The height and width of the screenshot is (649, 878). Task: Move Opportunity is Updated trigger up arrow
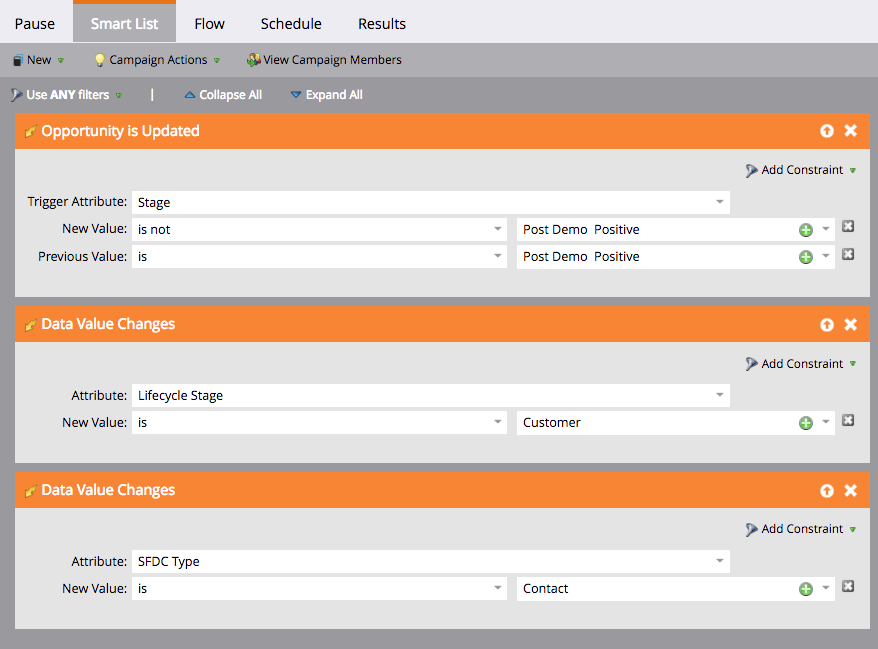[x=827, y=131]
